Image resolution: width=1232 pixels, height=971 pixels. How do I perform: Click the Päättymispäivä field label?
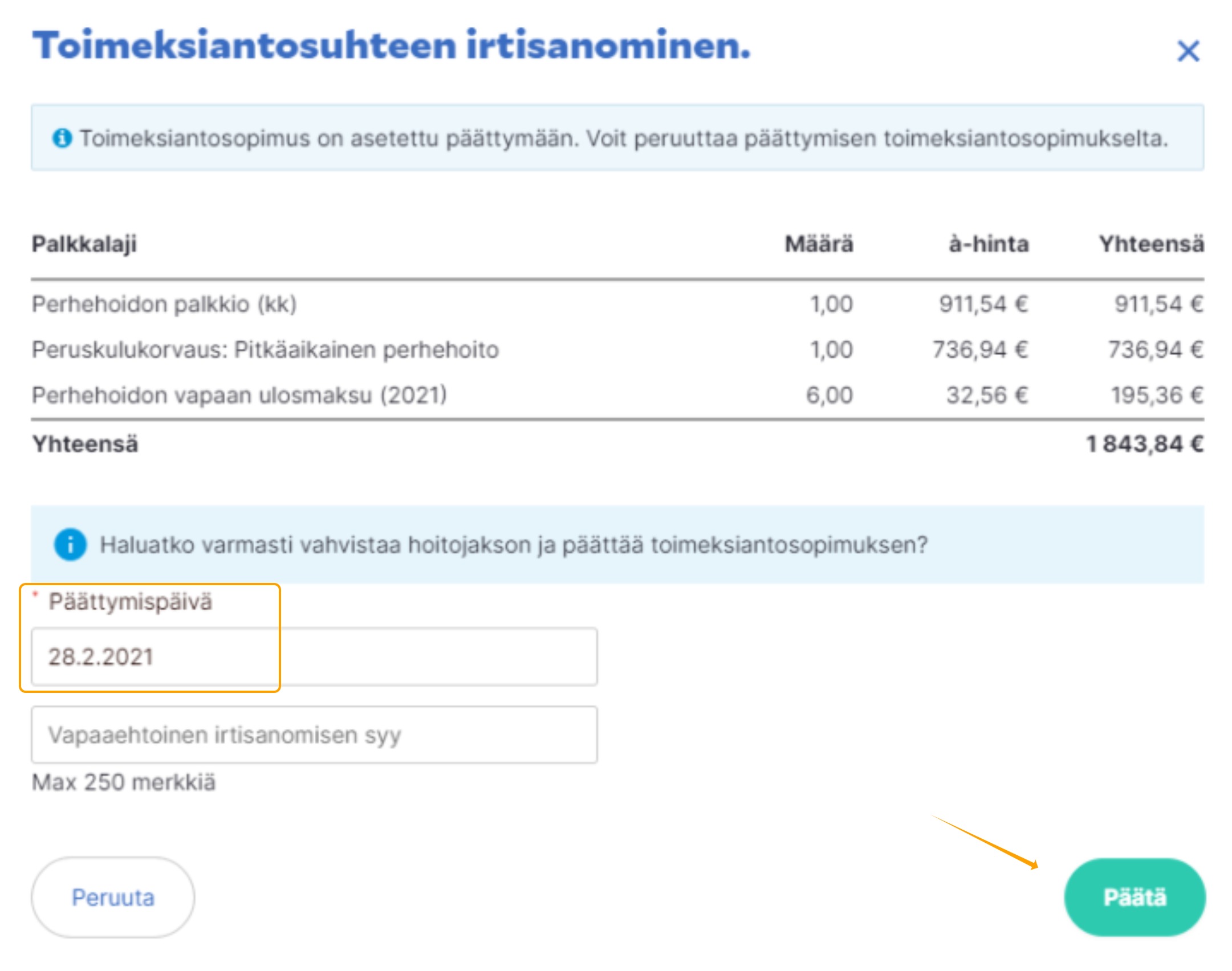coord(130,602)
